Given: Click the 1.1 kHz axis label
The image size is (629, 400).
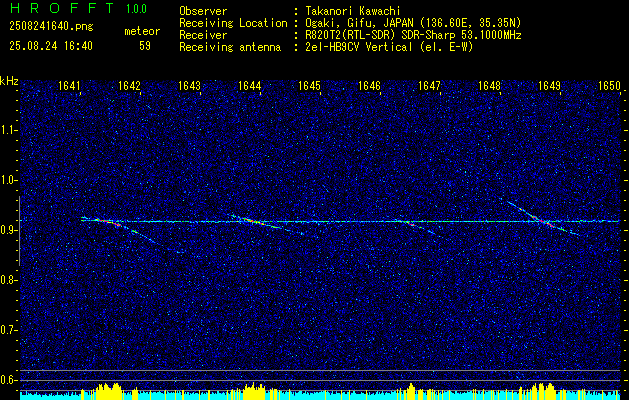Looking at the screenshot, I should (9, 130).
